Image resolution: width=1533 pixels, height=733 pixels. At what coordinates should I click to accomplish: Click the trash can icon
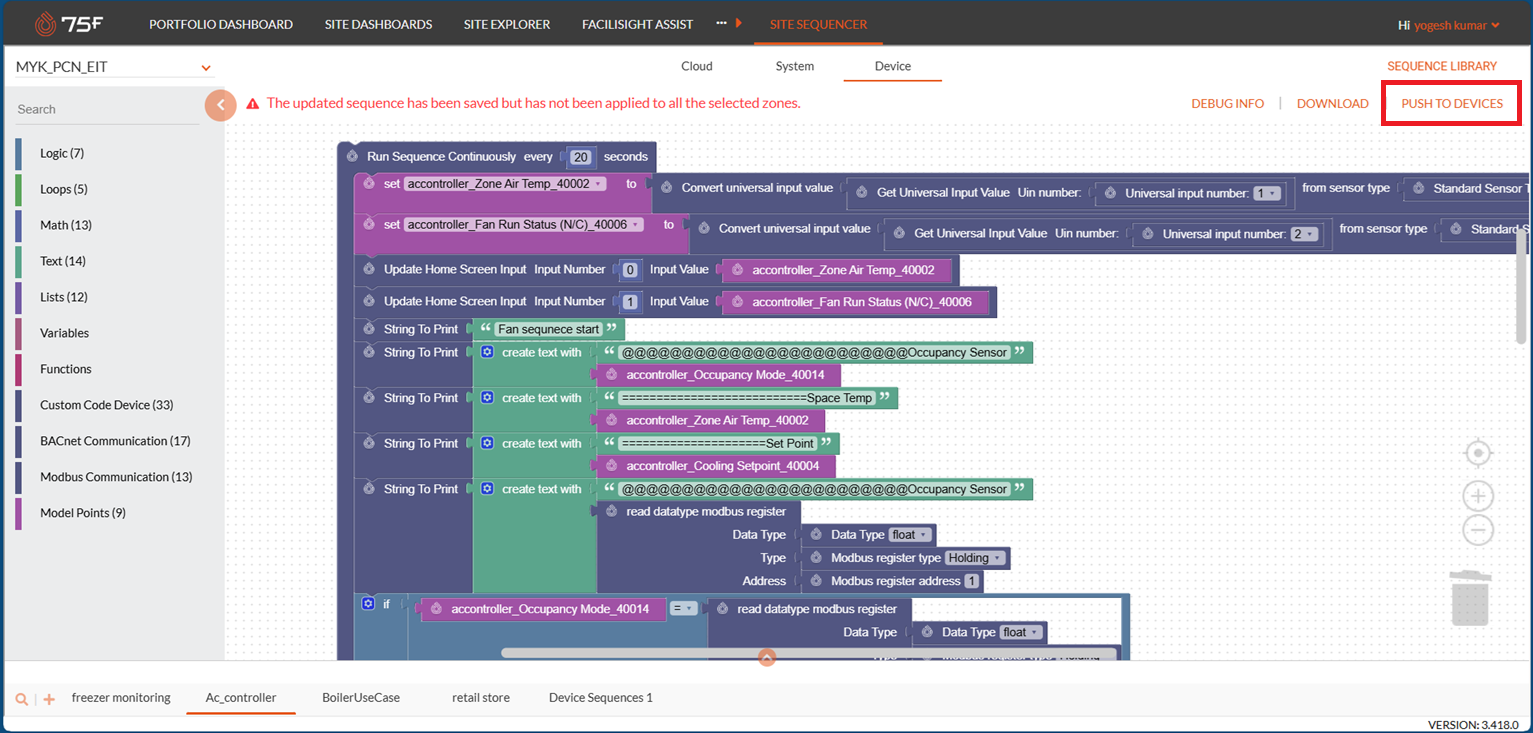pyautogui.click(x=1471, y=598)
